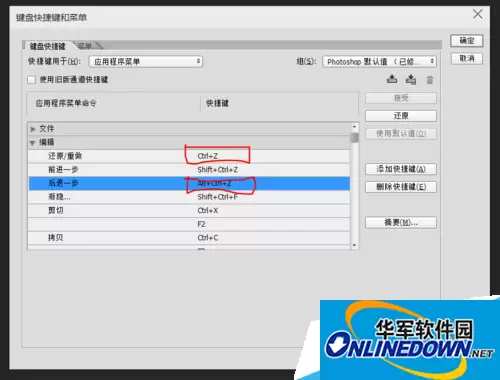Click the 应用程序菜单命令 column header
Image resolution: width=500 pixels, height=380 pixels.
pos(66,103)
